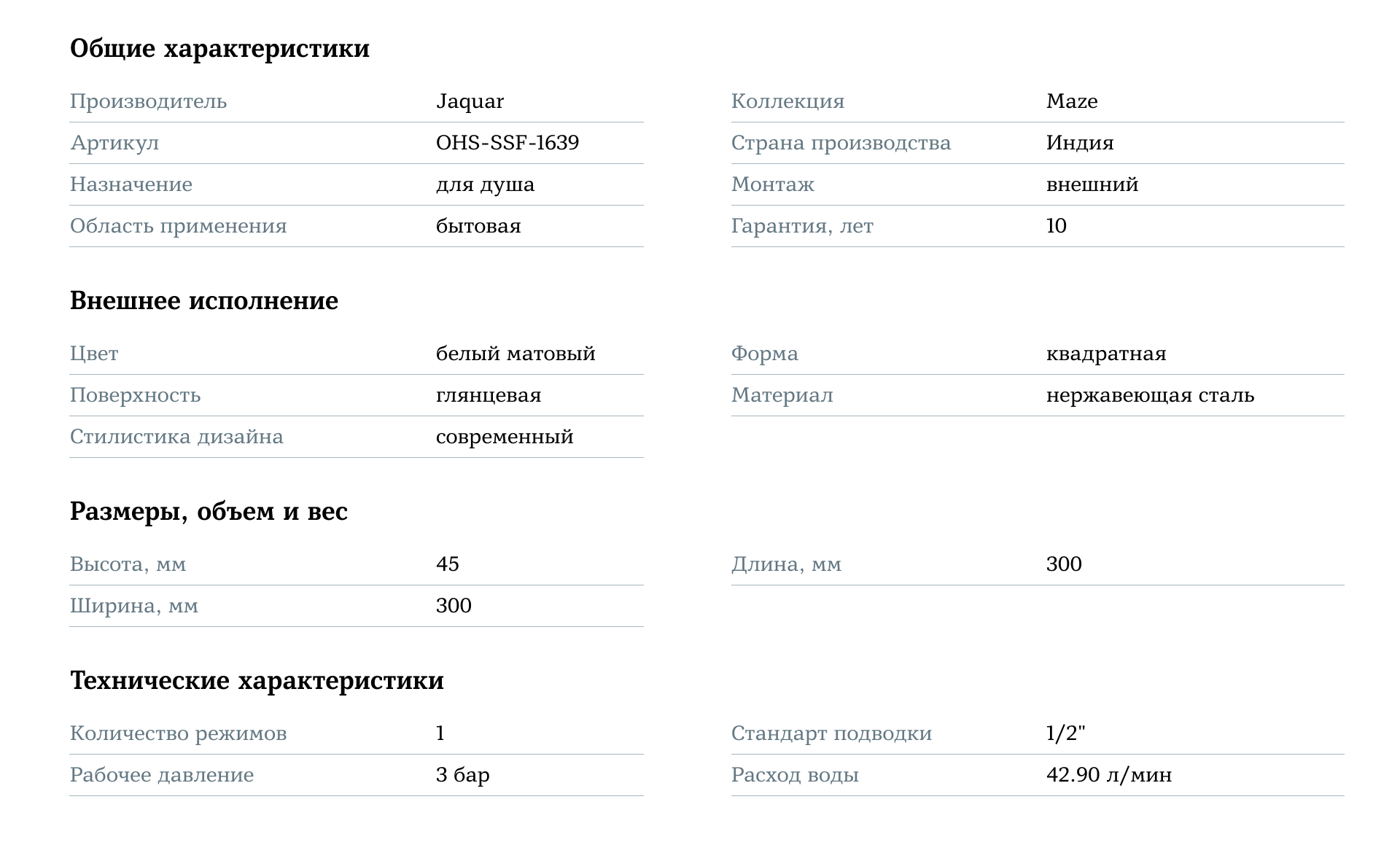1400x853 pixels.
Task: Click the для душа purpose value
Action: (485, 184)
